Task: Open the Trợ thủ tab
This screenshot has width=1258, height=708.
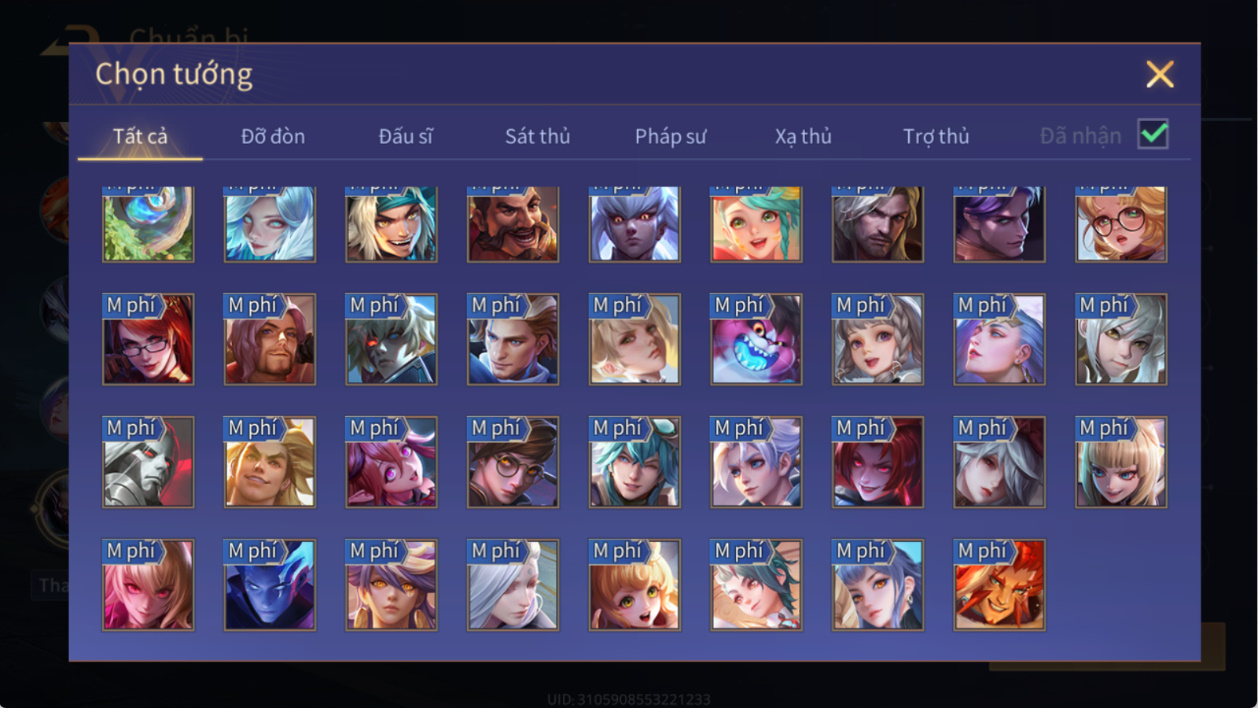Action: pos(936,136)
